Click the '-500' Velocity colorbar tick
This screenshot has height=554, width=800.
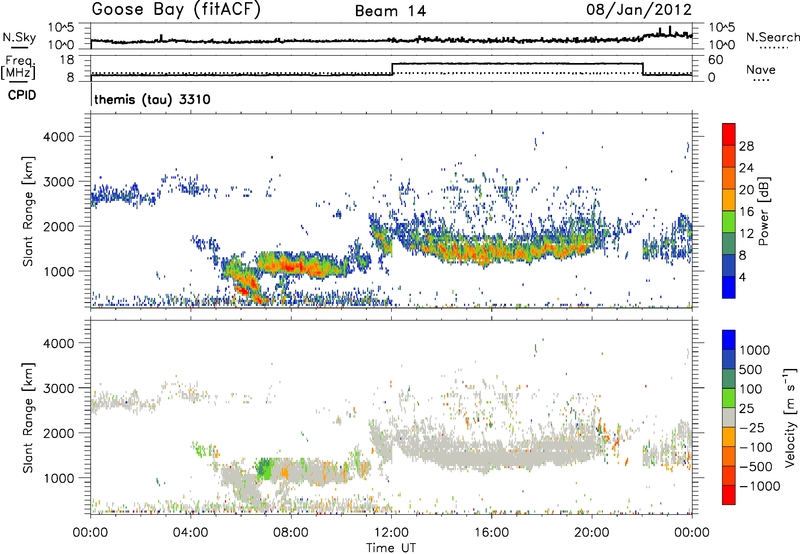pyautogui.click(x=756, y=466)
